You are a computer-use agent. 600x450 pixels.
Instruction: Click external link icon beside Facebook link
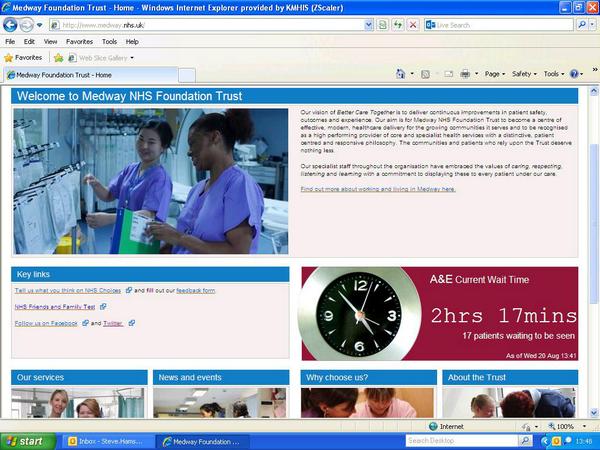click(85, 323)
